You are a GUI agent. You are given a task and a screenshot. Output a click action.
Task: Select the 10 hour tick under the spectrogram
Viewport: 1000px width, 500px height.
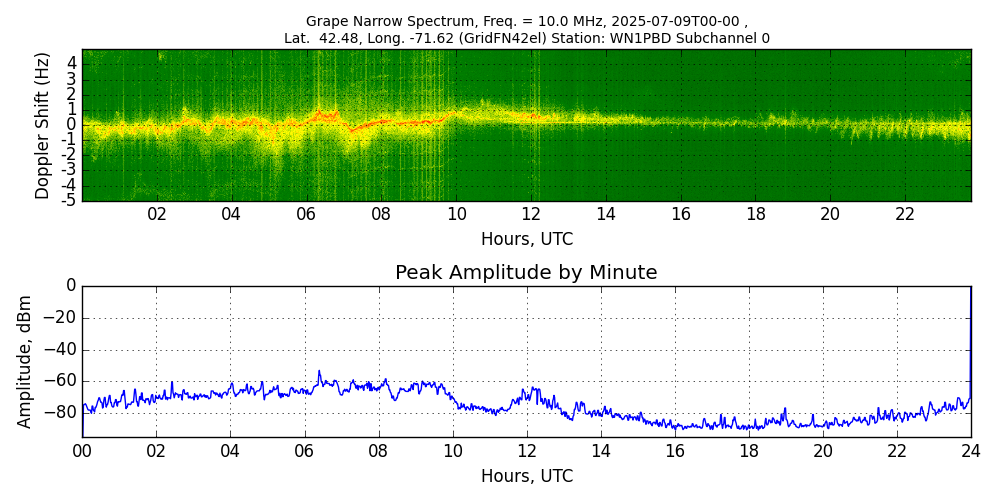click(456, 214)
